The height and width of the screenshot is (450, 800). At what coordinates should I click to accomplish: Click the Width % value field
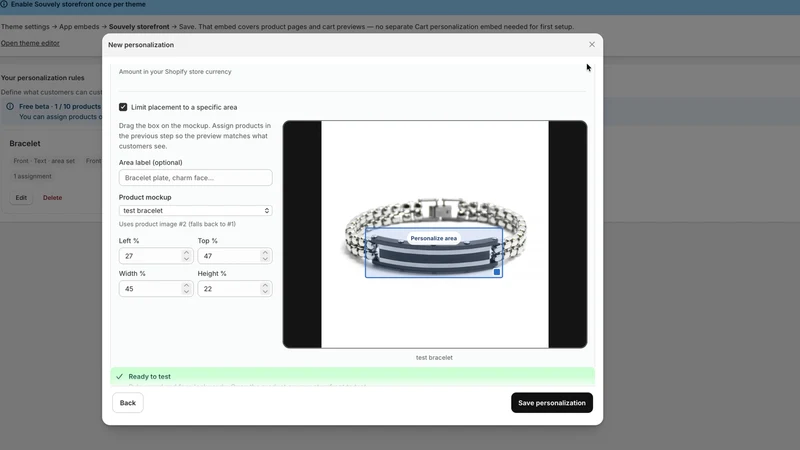(150, 288)
